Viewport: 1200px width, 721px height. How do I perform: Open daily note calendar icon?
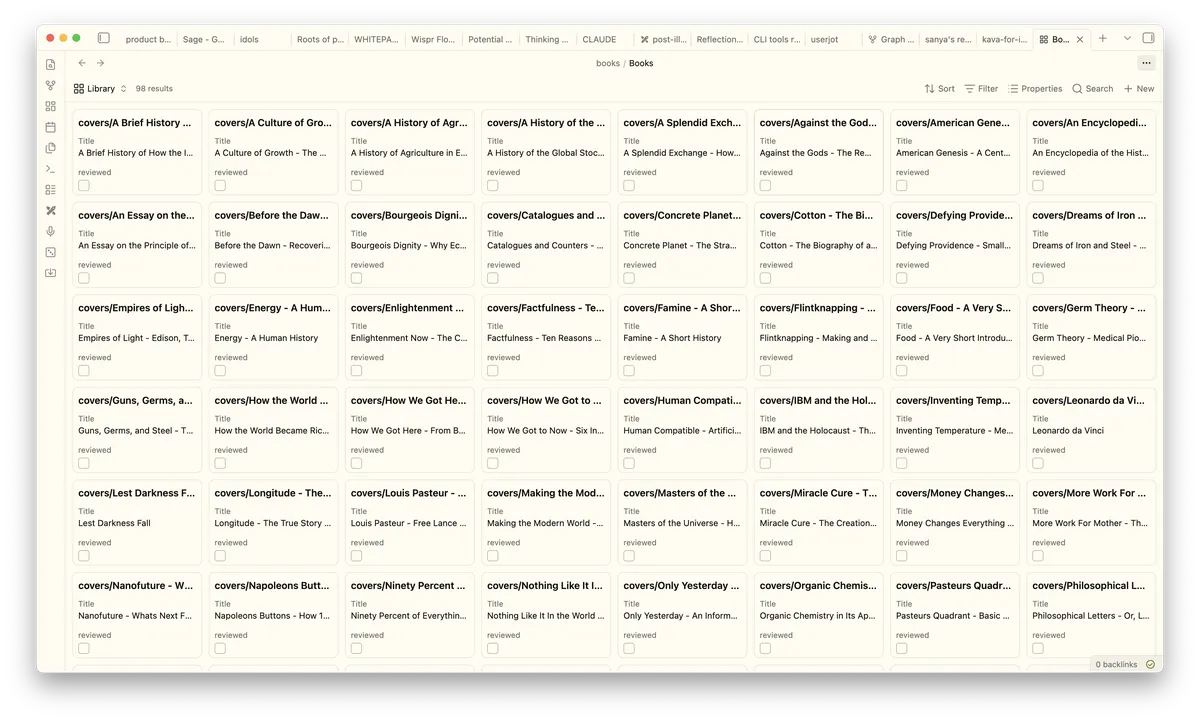coord(51,127)
